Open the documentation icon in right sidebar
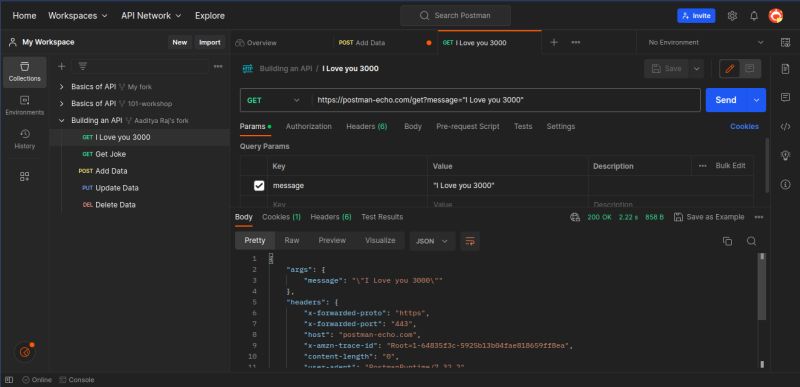 (785, 69)
